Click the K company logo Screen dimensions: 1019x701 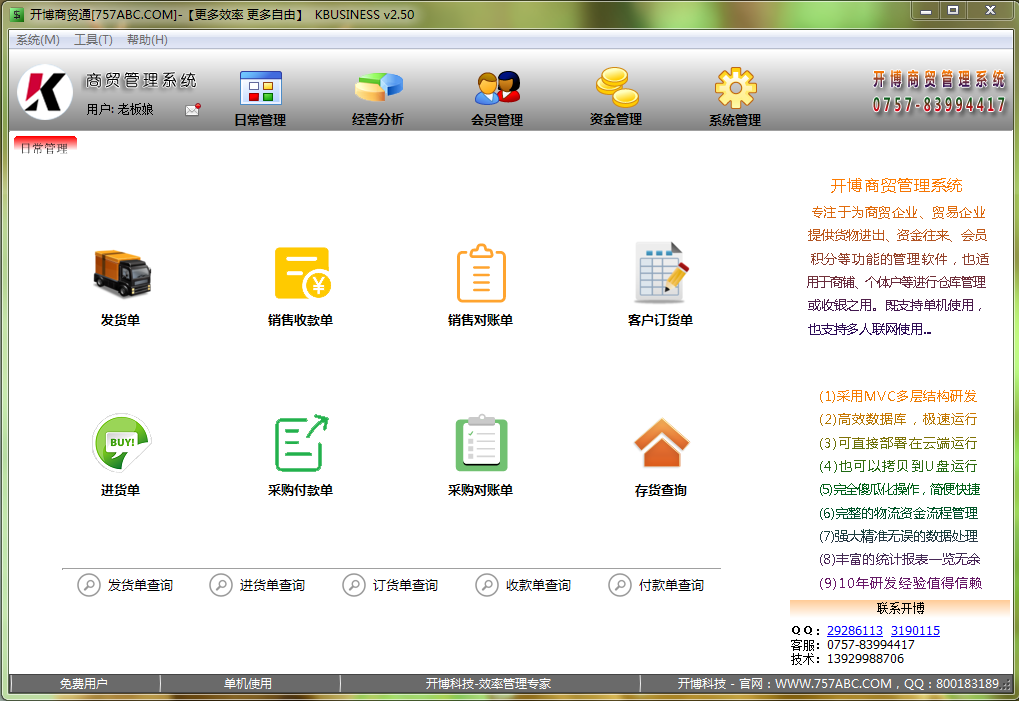pos(45,92)
